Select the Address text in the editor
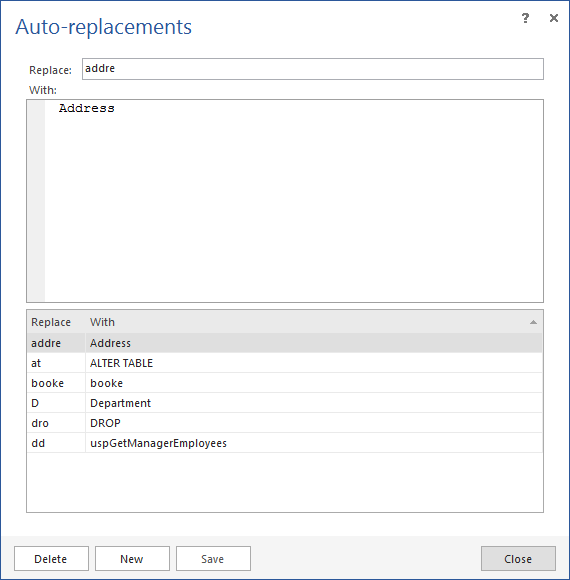This screenshot has width=570, height=580. (87, 108)
